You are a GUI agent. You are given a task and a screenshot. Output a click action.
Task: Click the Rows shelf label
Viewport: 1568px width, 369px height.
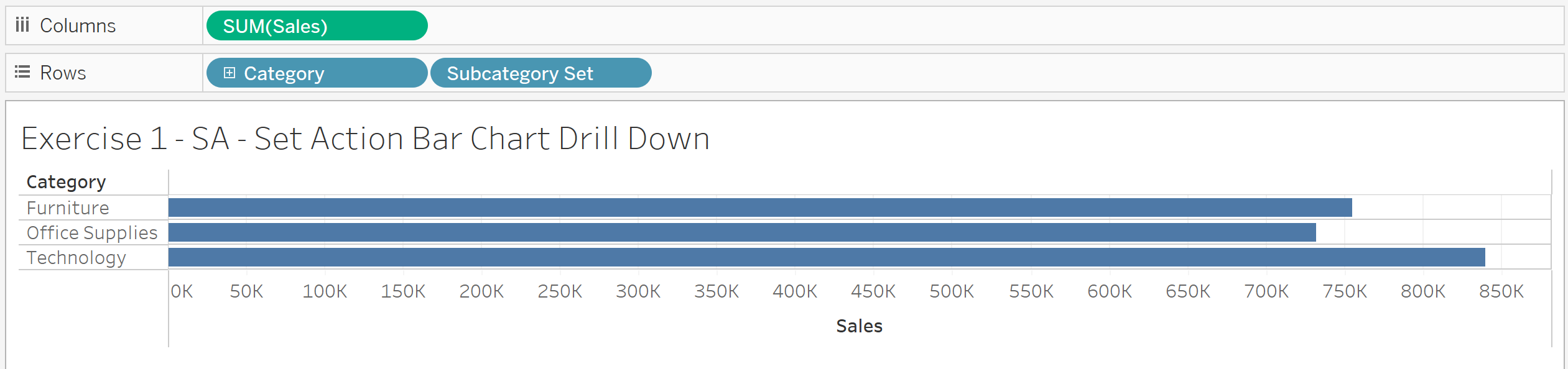point(63,73)
